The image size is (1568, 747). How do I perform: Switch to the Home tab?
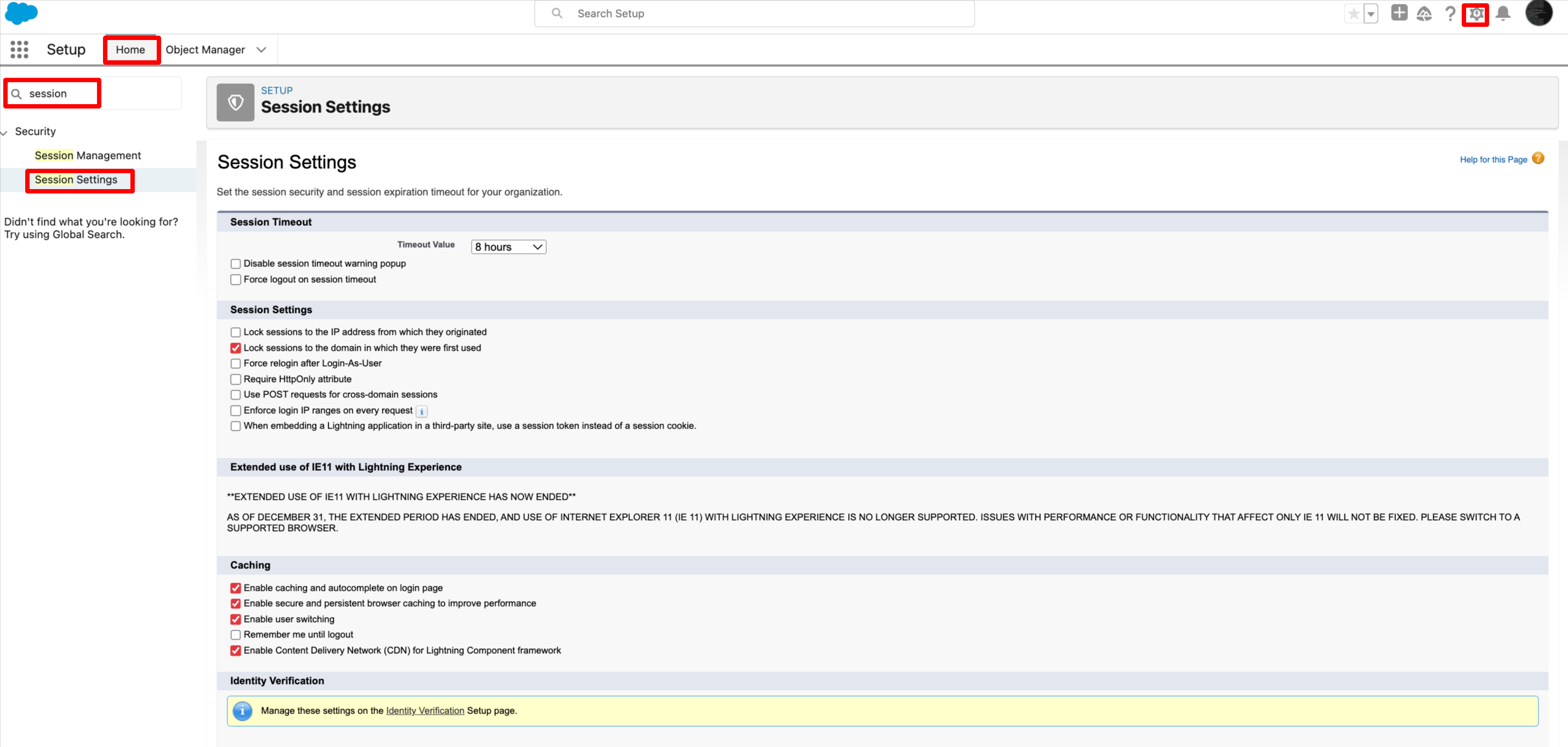130,50
